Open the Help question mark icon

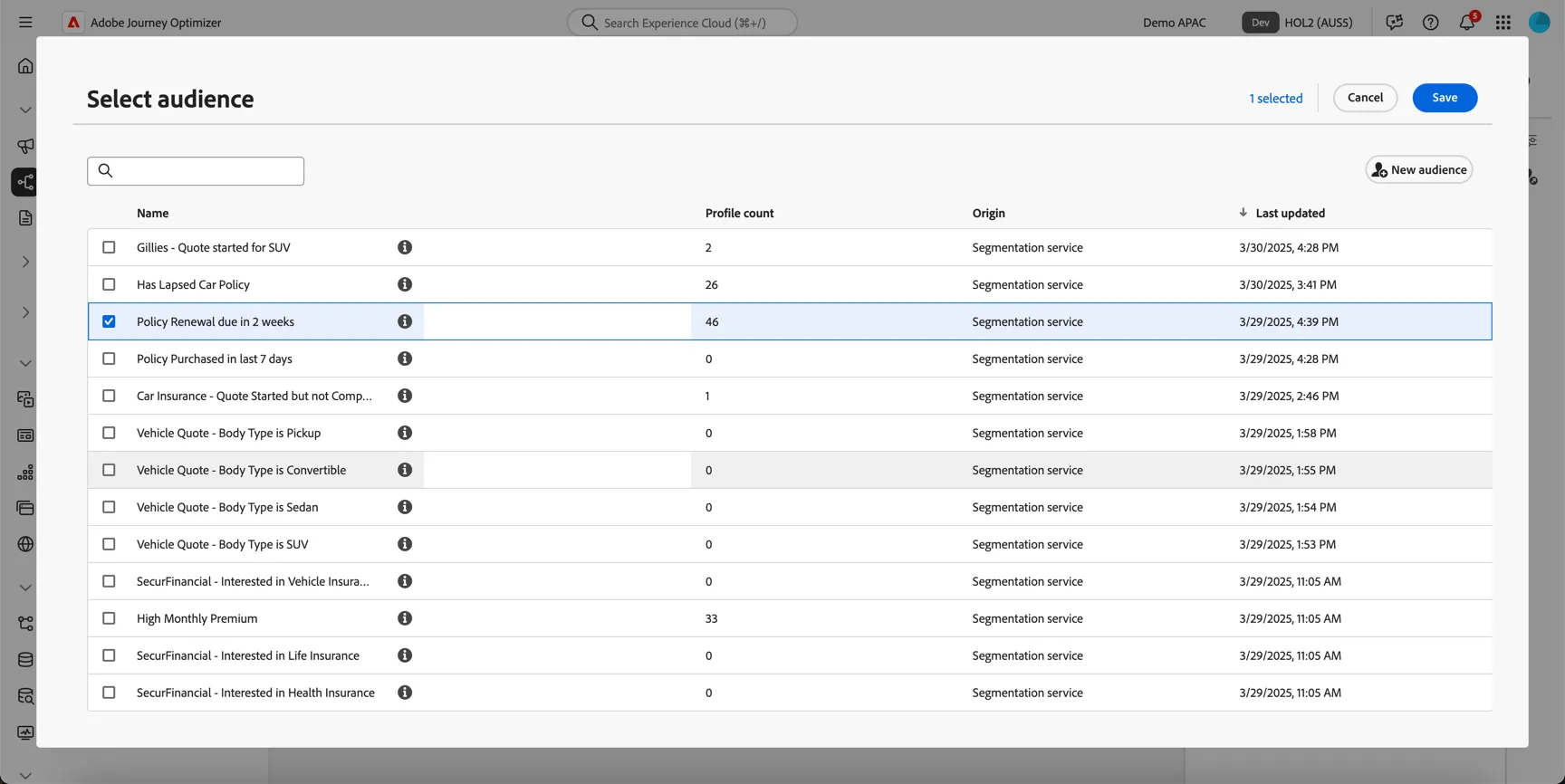pyautogui.click(x=1430, y=23)
